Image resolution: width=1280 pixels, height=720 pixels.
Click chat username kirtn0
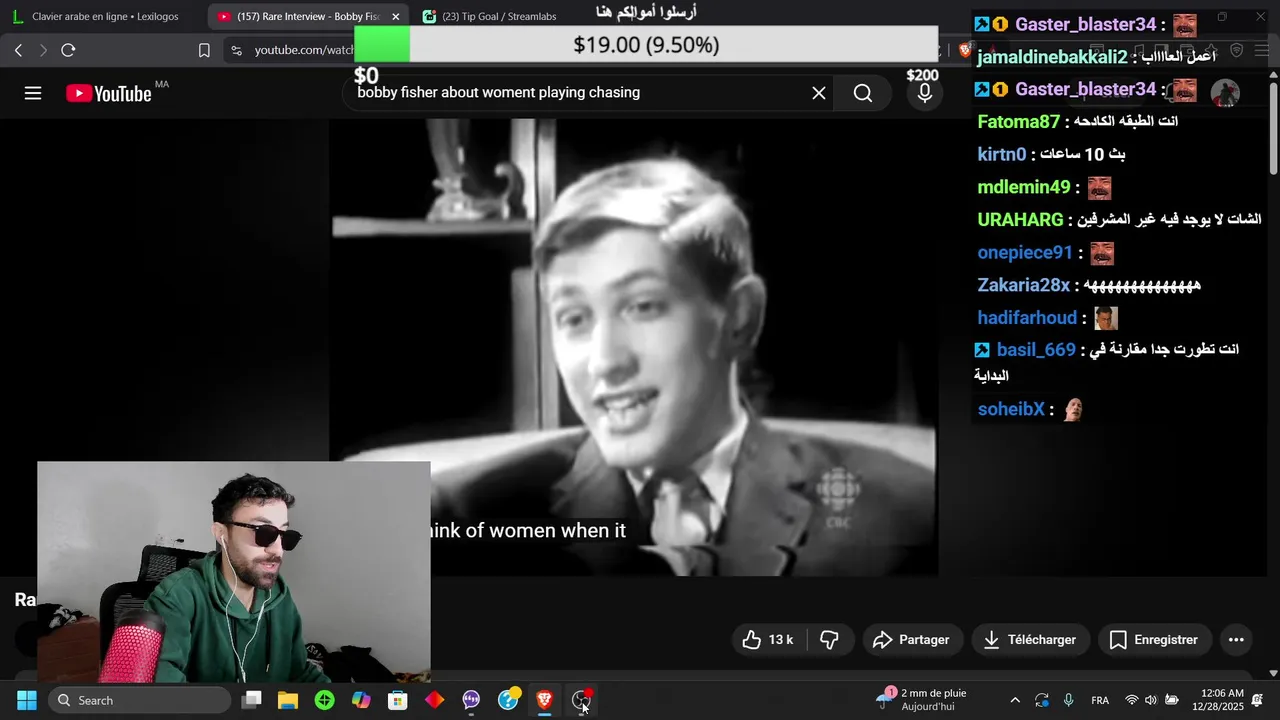pos(1002,155)
